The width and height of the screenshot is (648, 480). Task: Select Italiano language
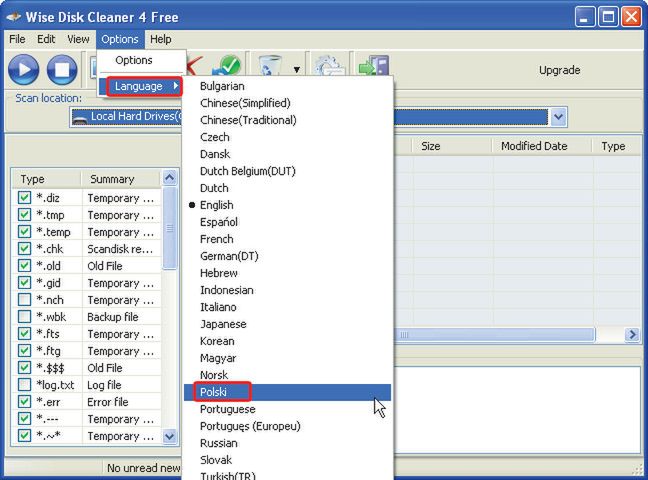tap(287, 307)
